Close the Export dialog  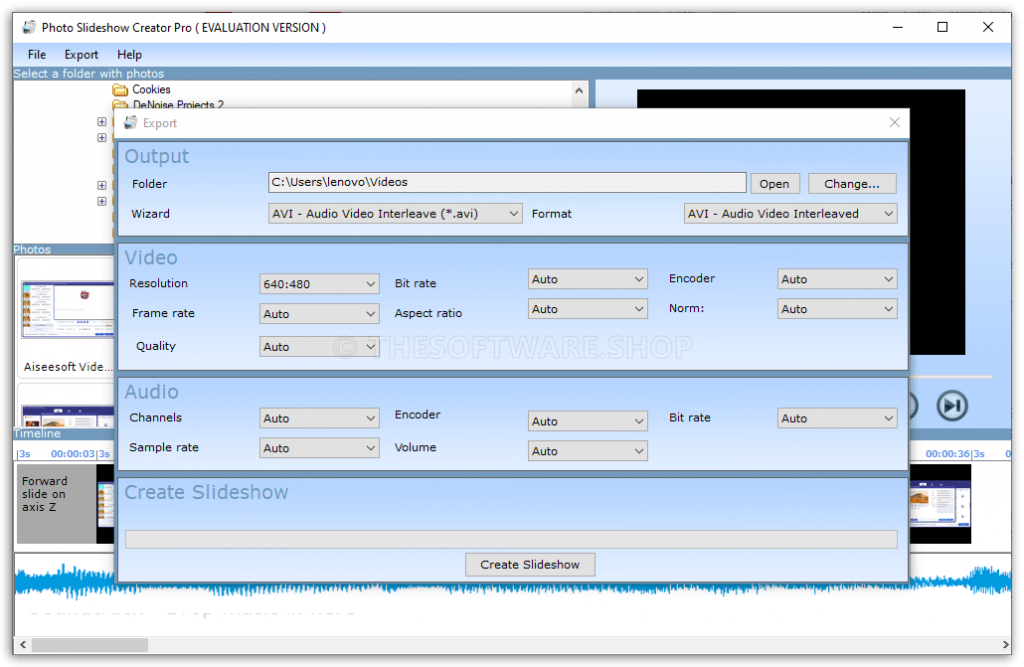point(895,123)
